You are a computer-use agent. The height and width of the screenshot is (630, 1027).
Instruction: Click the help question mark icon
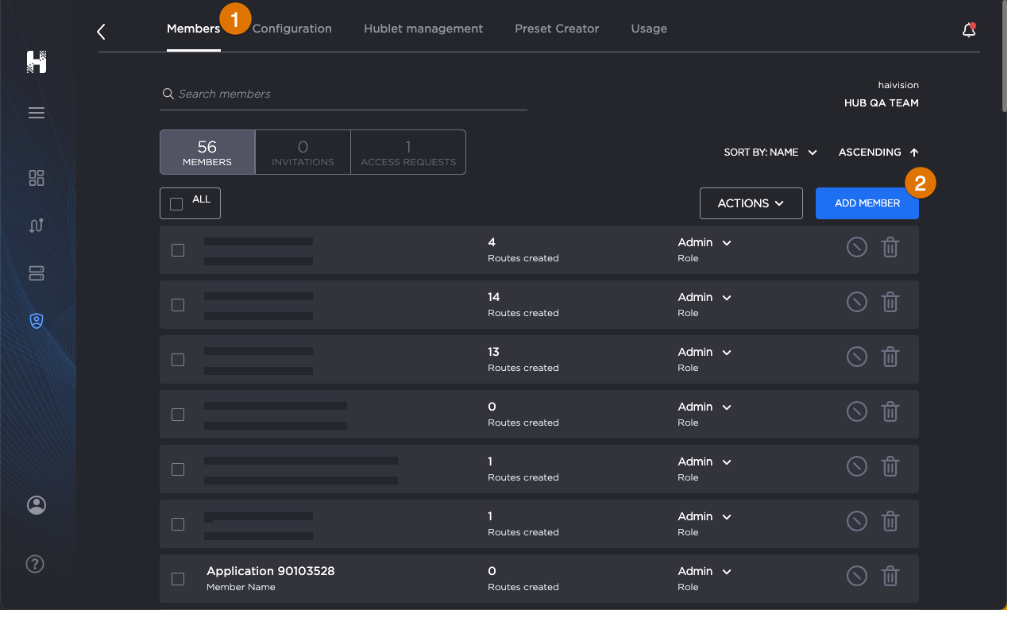(35, 564)
